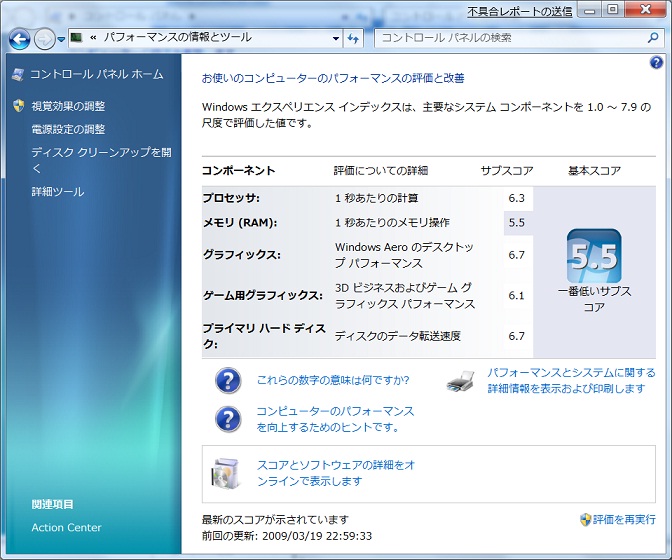Screen dimensions: 672x560
Task: Select 電源設定の調整 in the left pane
Action: (x=68, y=129)
